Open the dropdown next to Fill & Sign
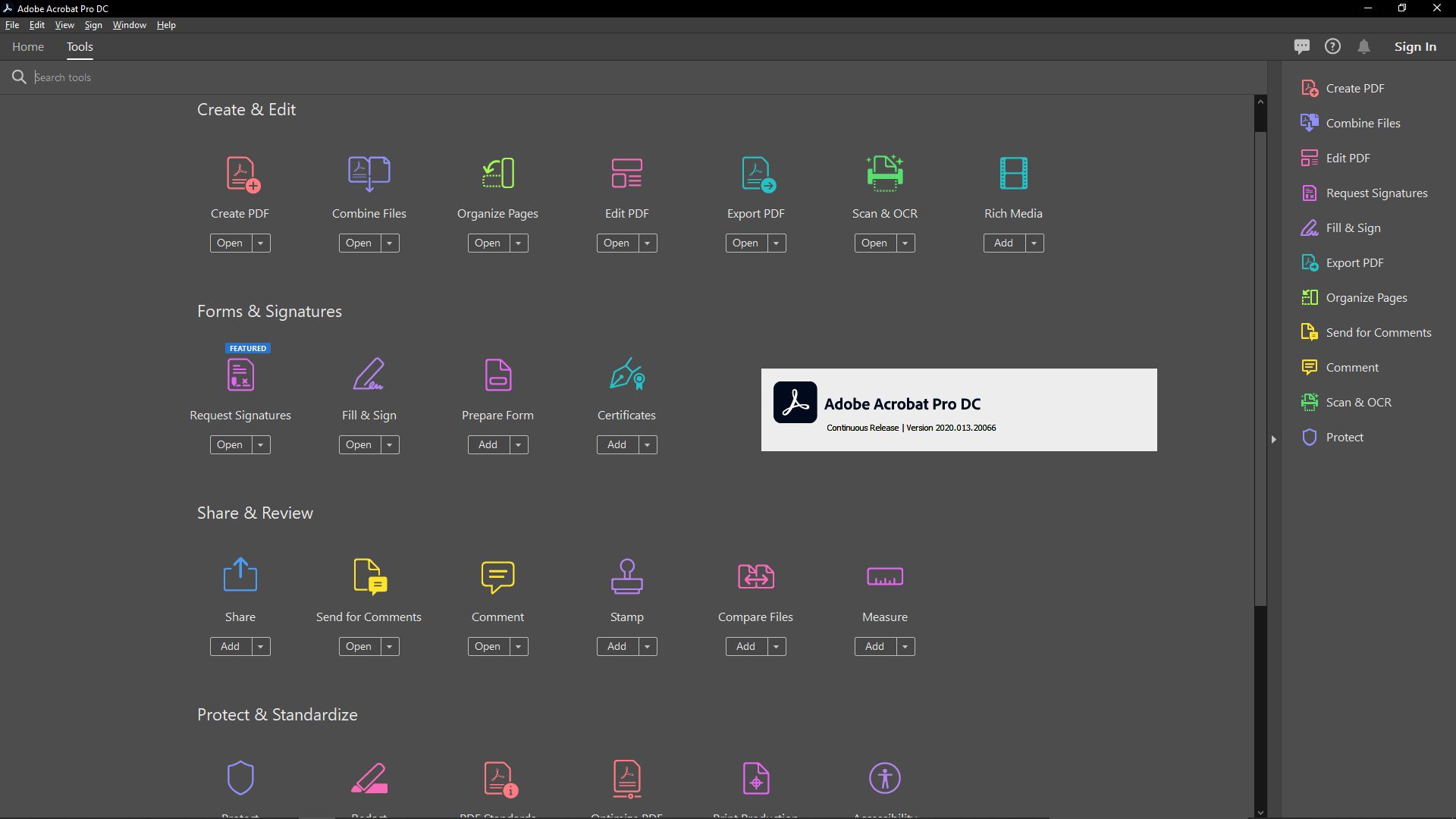 pyautogui.click(x=390, y=444)
